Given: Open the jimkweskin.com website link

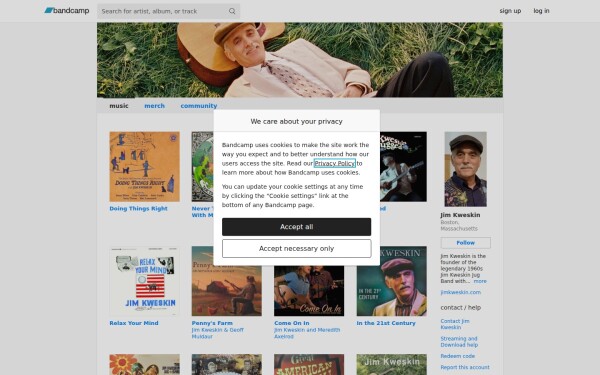Looking at the screenshot, I should (460, 292).
